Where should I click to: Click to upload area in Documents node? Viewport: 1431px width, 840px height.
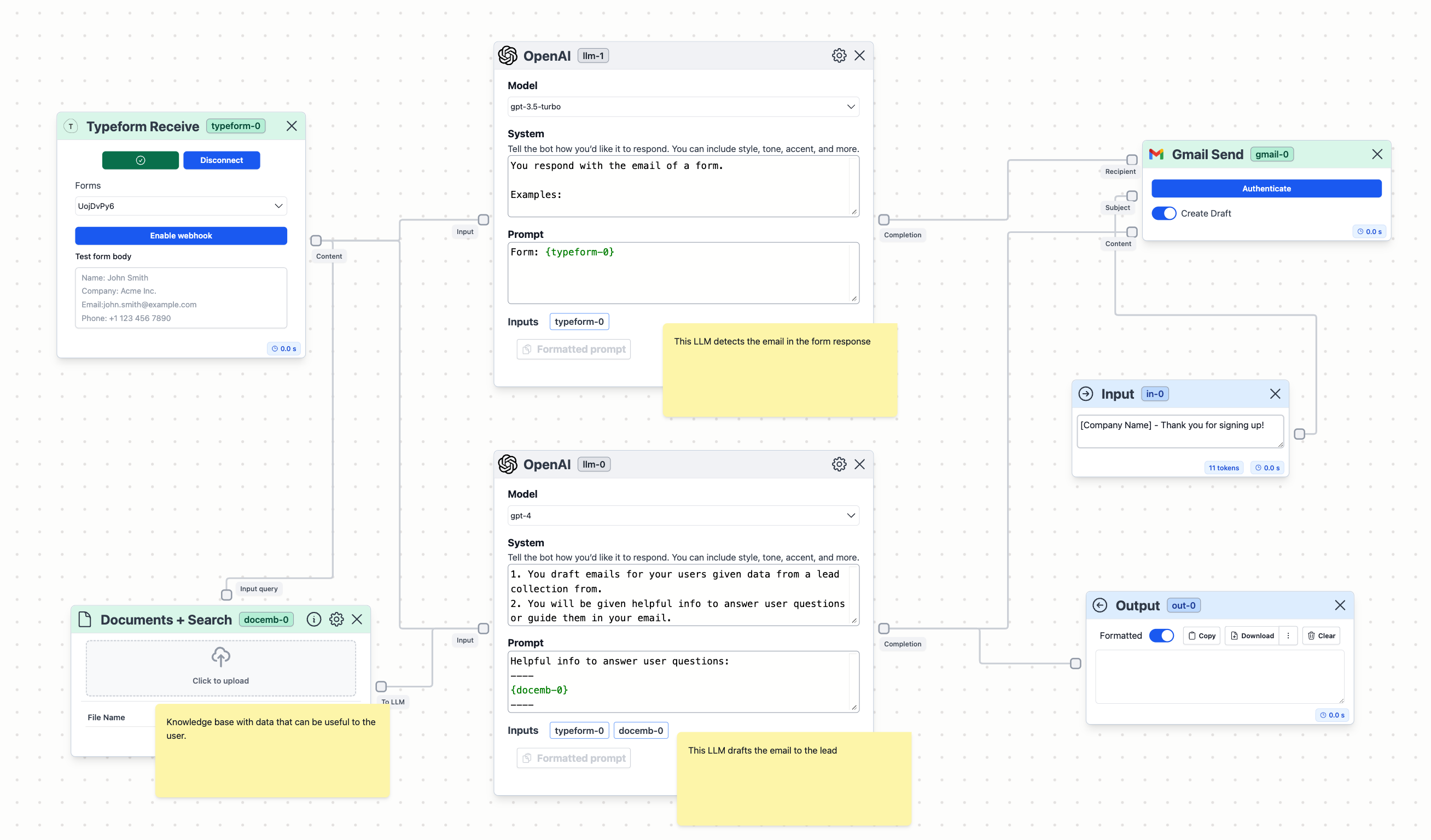pos(221,668)
